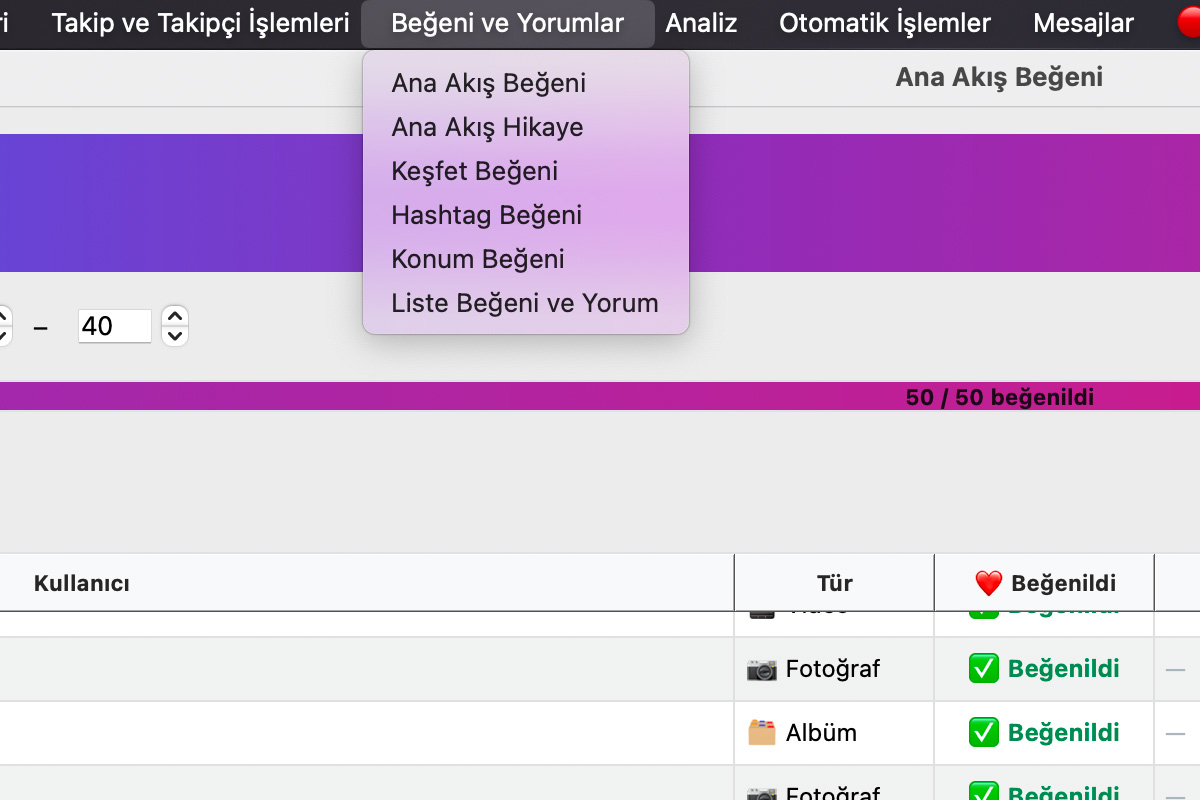Click the green checkmark in the Fotoğraf row above Albüm
This screenshot has width=1200, height=800.
pyautogui.click(x=984, y=669)
